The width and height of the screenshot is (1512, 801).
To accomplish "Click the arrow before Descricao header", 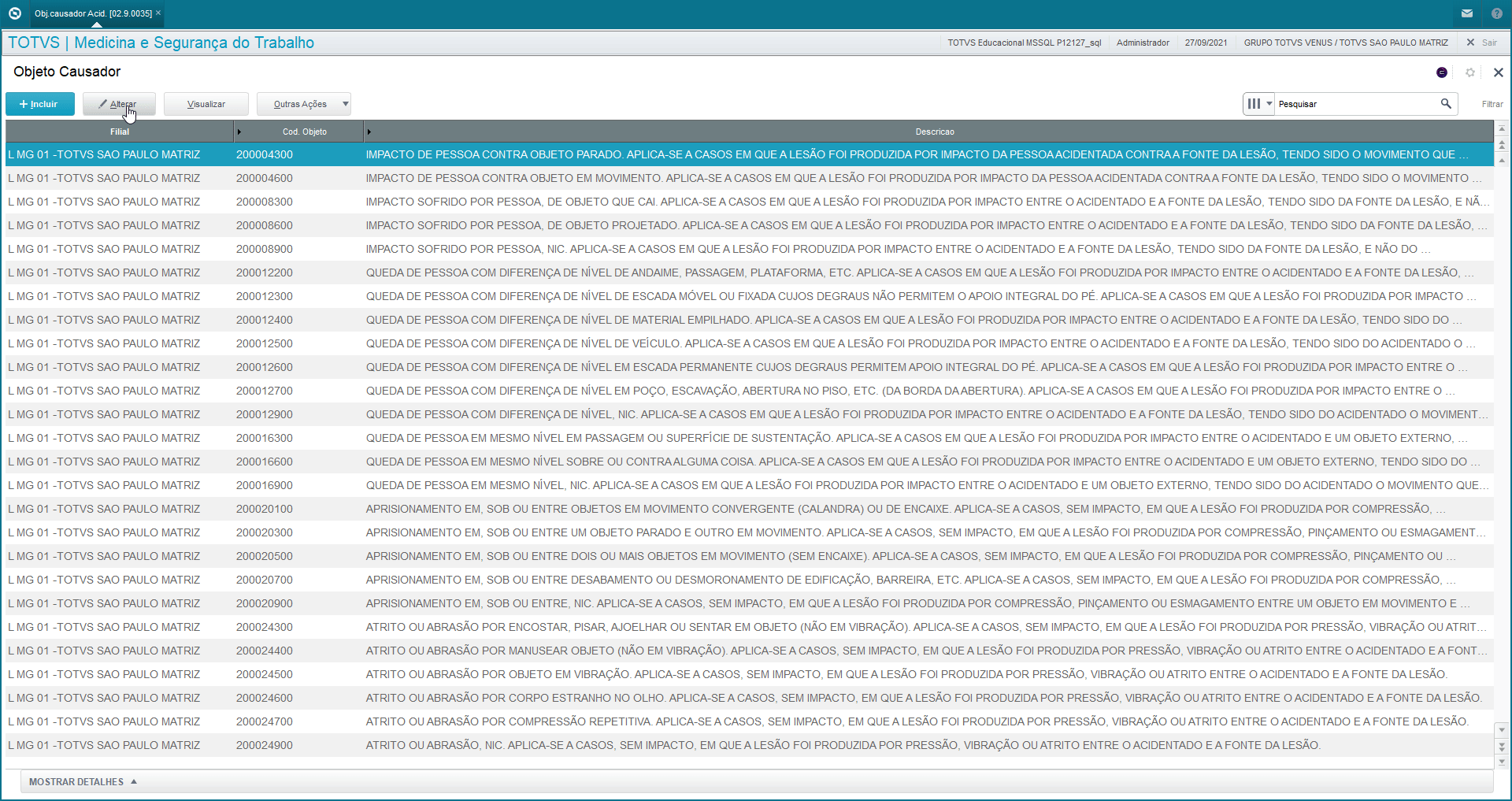I will (x=369, y=132).
